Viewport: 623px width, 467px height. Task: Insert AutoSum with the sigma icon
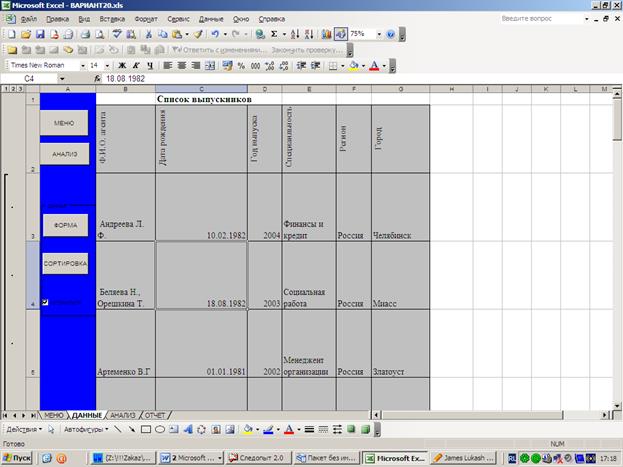point(274,35)
